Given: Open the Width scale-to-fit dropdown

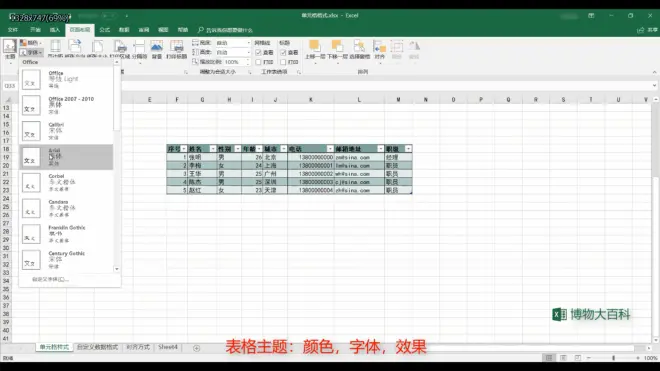Looking at the screenshot, I should (x=233, y=43).
